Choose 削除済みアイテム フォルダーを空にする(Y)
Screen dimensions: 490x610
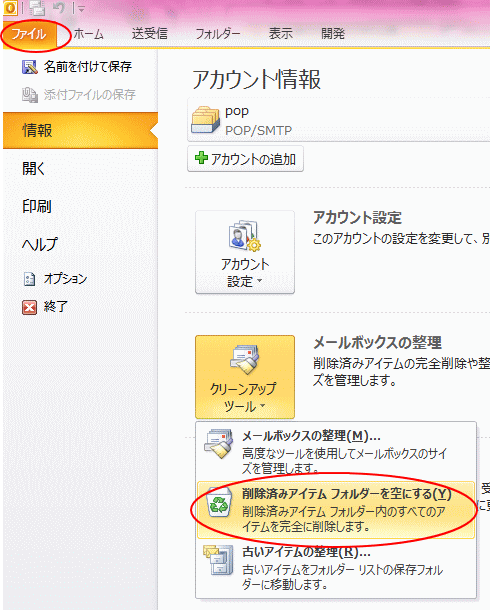point(336,510)
